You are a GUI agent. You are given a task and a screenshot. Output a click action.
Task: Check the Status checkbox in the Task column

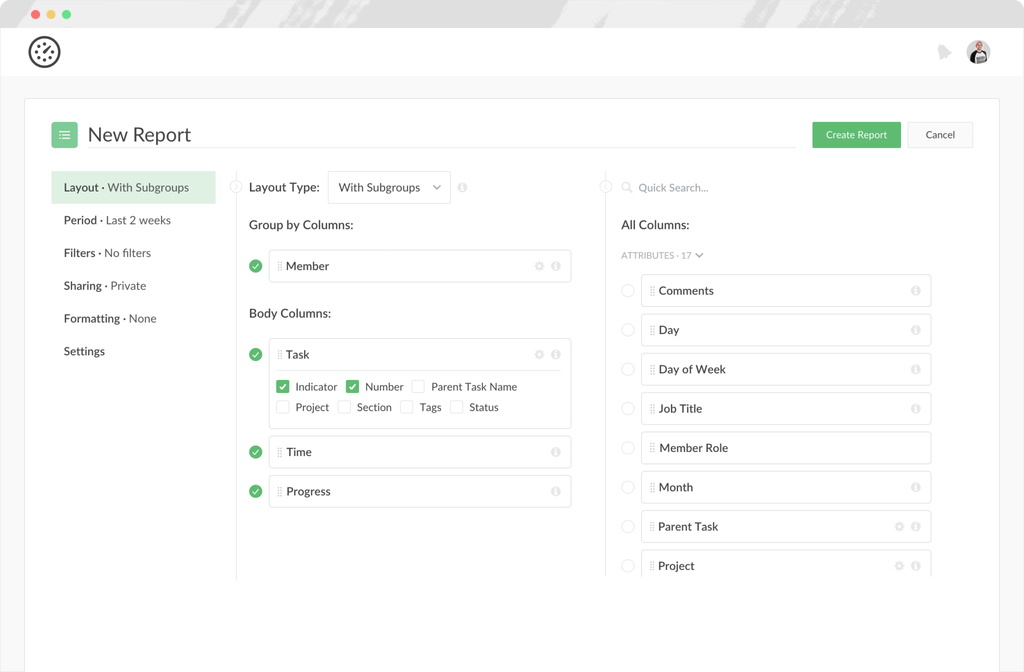[455, 407]
